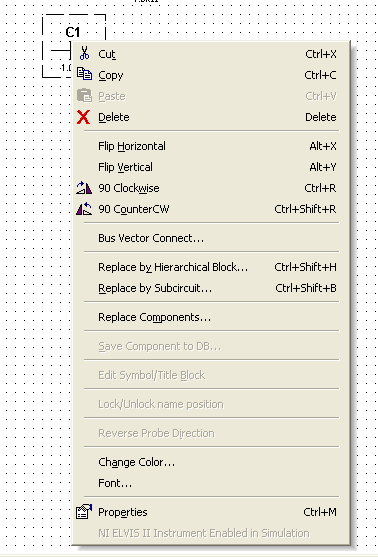
Task: Click the Copy pages icon
Action: click(x=84, y=74)
